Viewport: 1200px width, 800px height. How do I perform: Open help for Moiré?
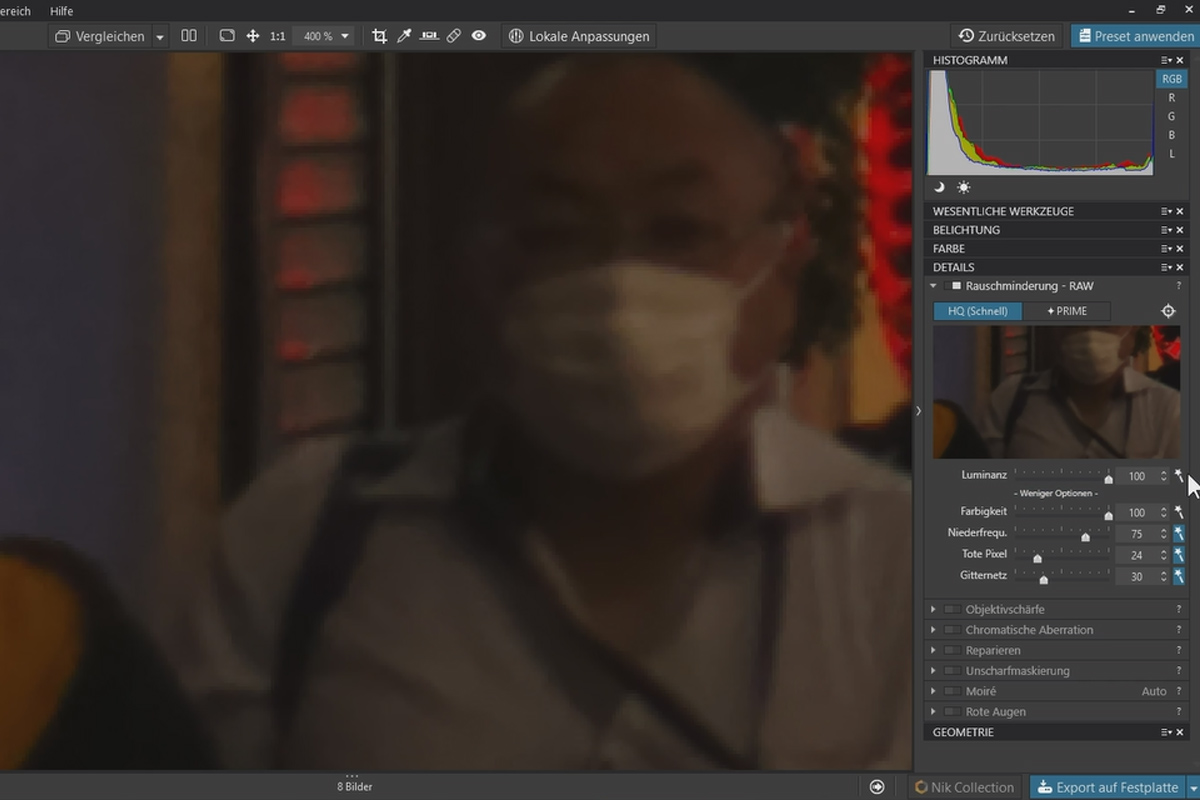tap(1179, 691)
